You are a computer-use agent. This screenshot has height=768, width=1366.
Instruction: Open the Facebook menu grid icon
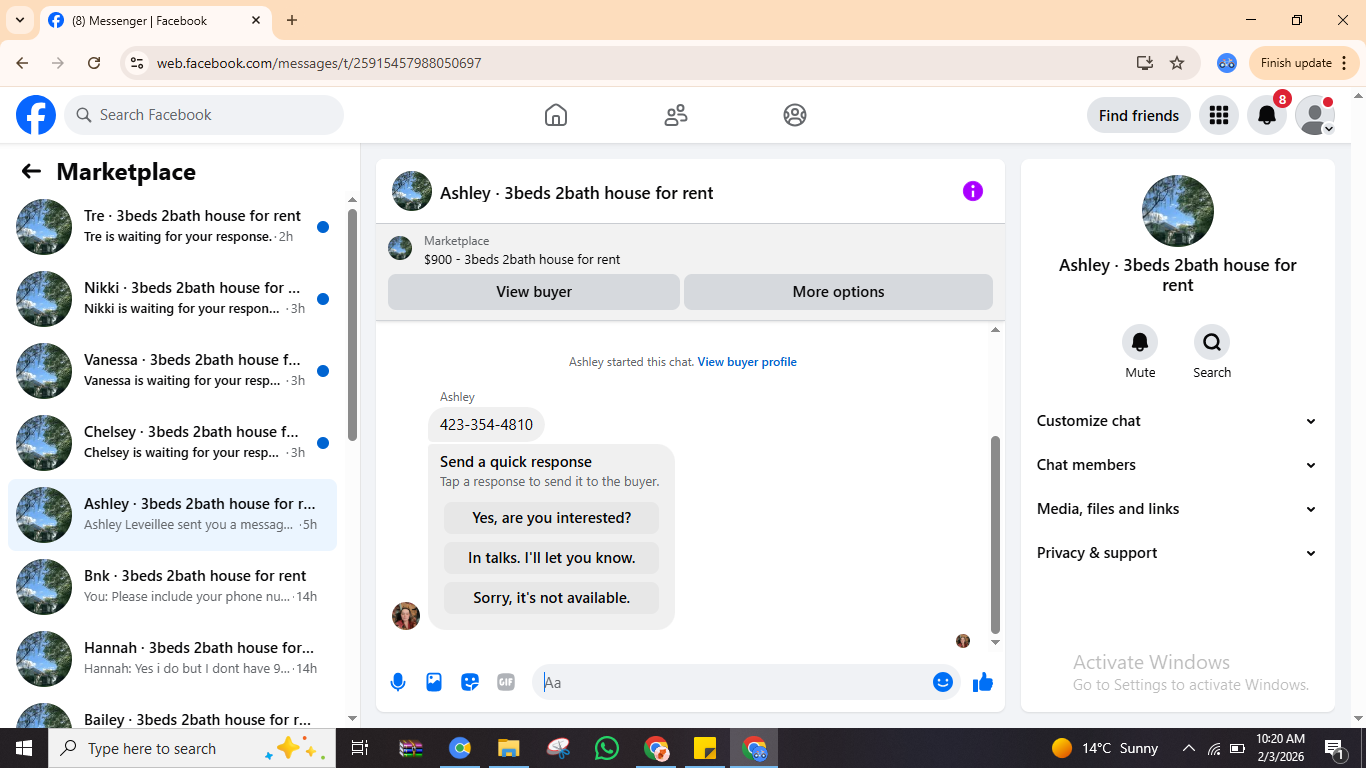(1218, 115)
